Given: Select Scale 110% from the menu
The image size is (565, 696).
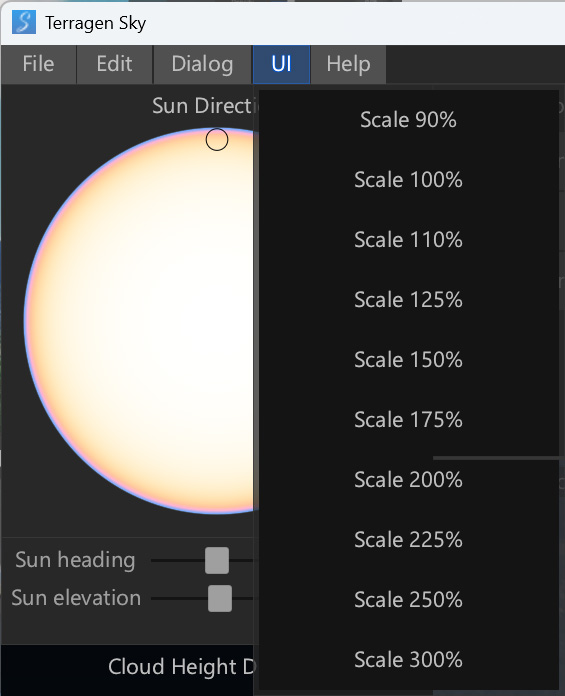Looking at the screenshot, I should (x=408, y=240).
